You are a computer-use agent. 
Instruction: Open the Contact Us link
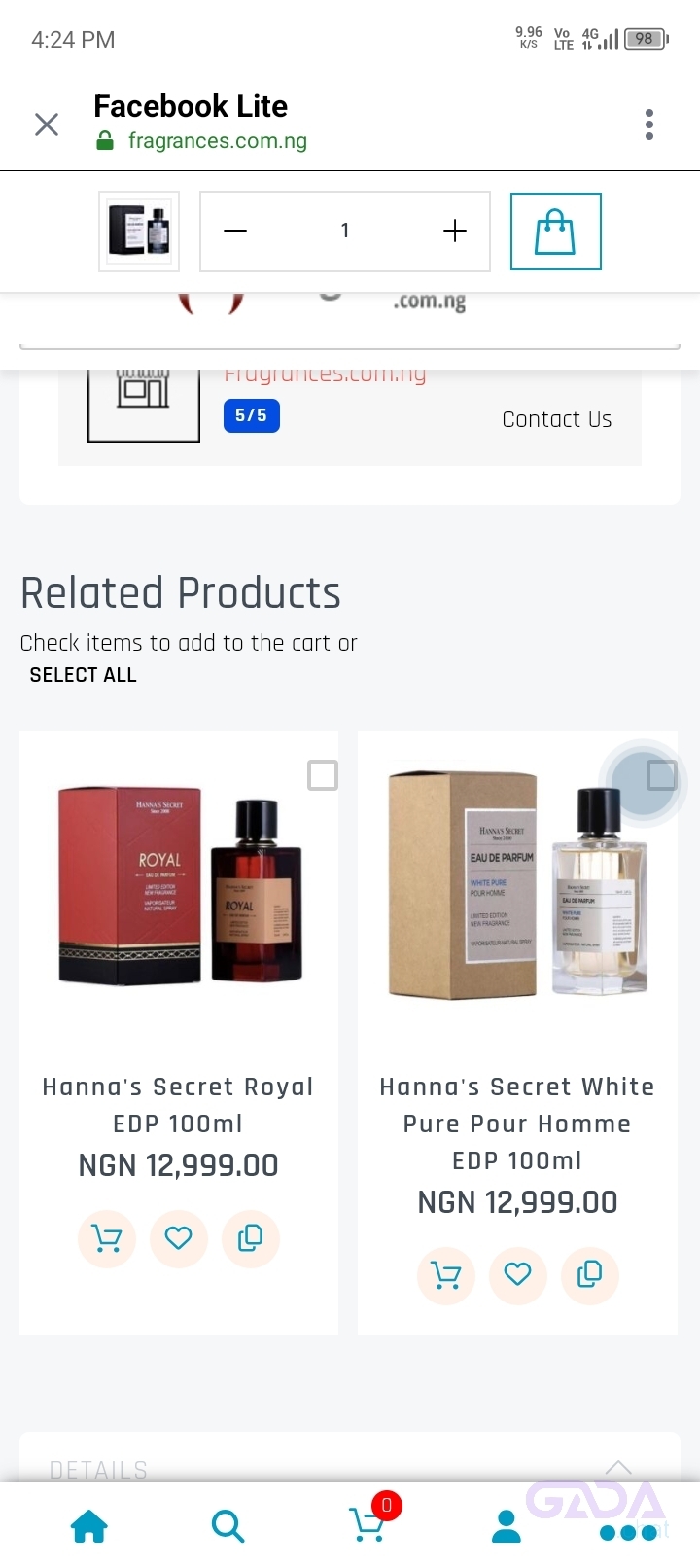click(x=557, y=419)
